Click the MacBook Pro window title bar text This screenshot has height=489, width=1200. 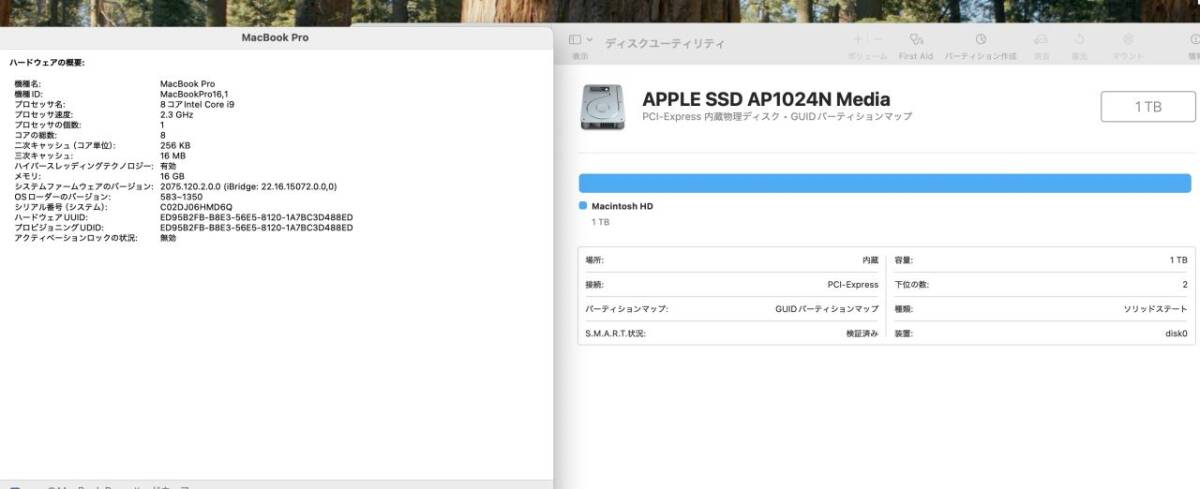[275, 37]
